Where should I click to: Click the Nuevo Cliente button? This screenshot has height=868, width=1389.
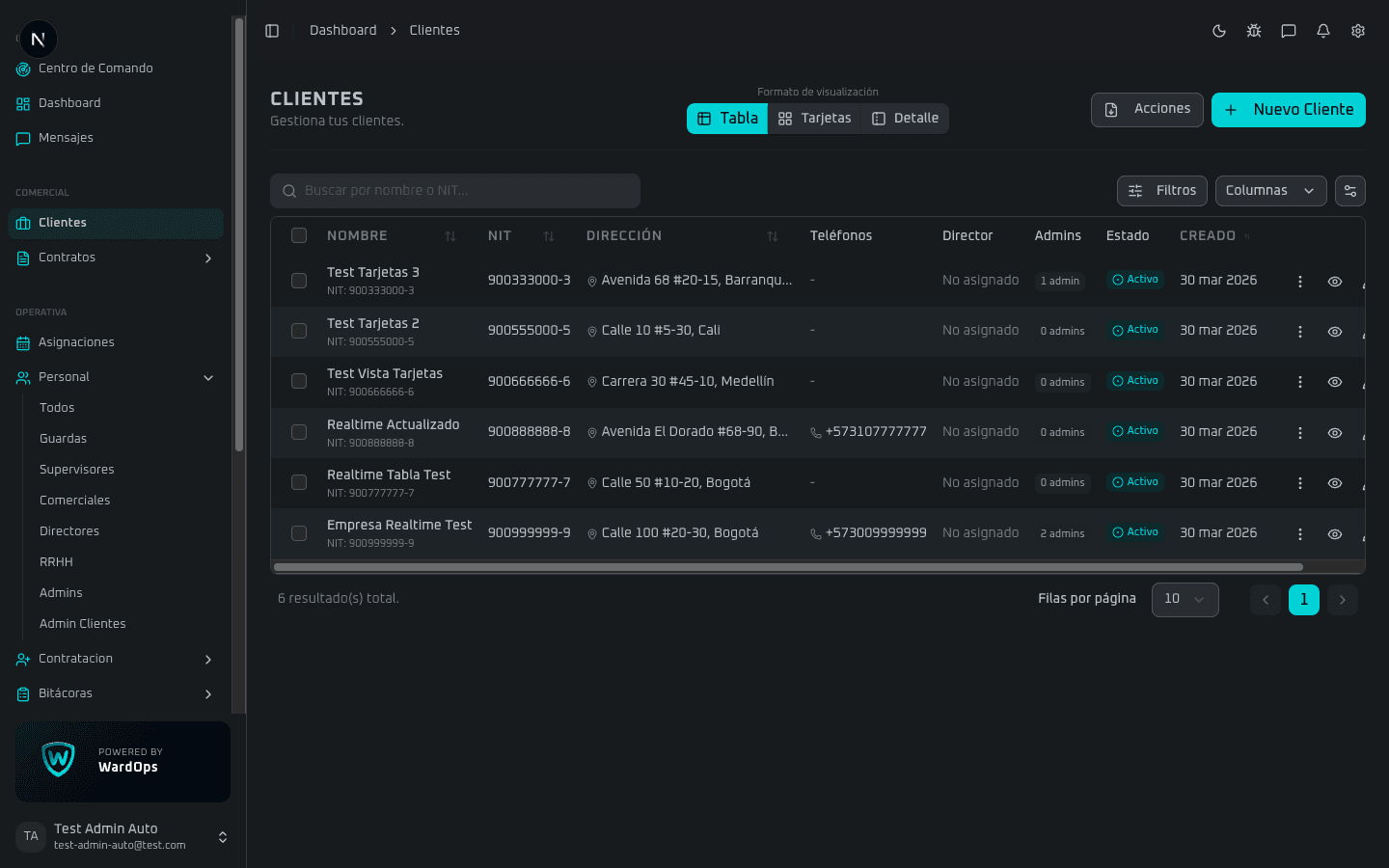pos(1288,110)
